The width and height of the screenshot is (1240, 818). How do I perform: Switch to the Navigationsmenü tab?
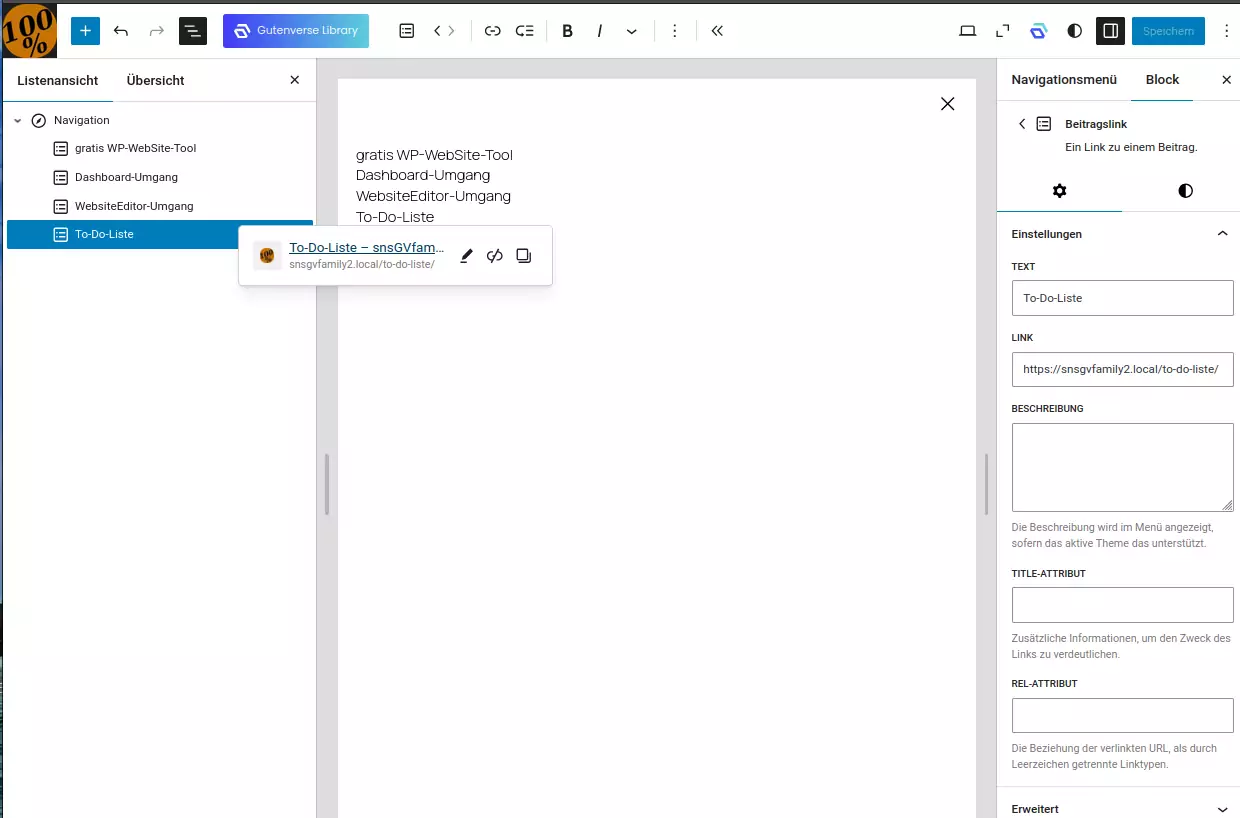pos(1064,80)
